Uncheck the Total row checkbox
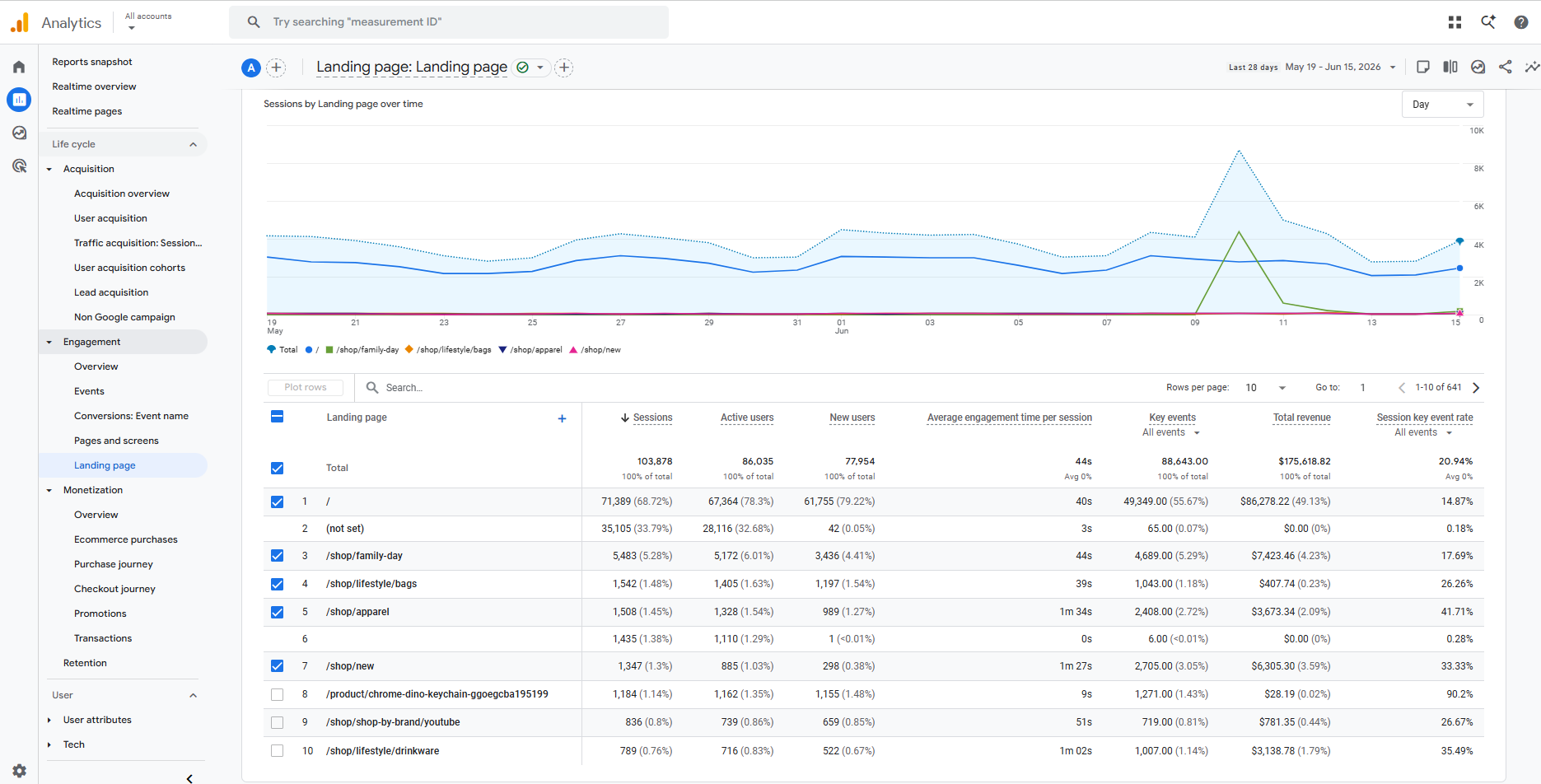This screenshot has height=784, width=1541. [x=278, y=468]
